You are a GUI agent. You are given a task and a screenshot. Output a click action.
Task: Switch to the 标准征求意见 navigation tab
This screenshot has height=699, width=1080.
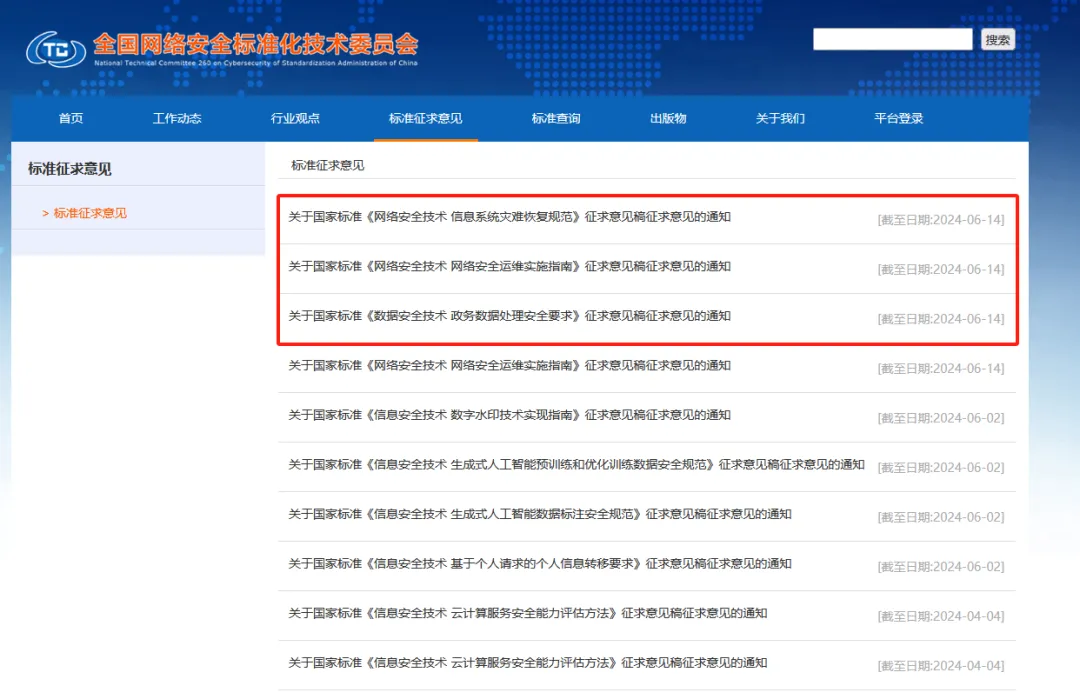[425, 119]
